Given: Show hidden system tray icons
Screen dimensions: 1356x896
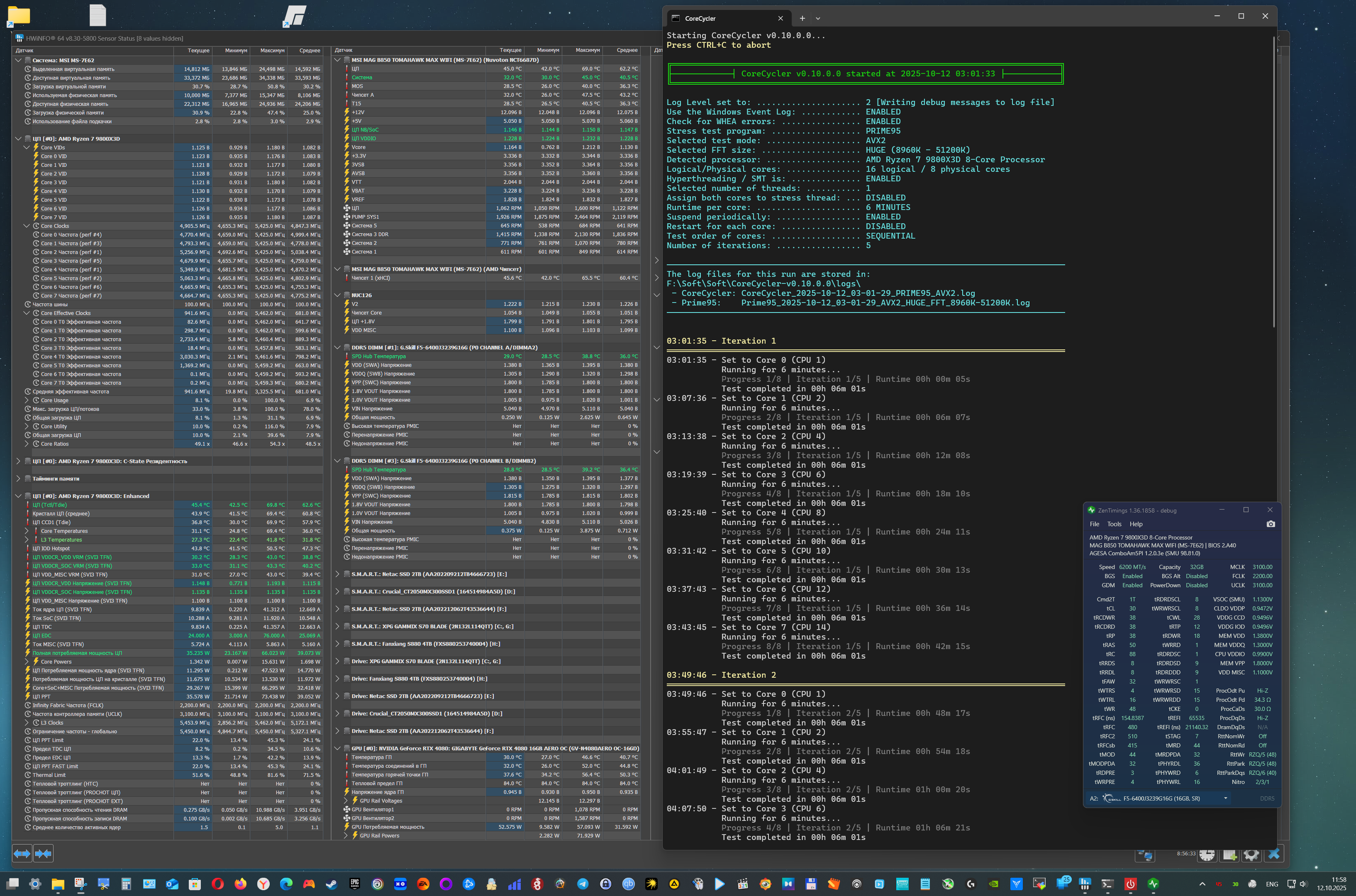Looking at the screenshot, I should [x=1202, y=884].
